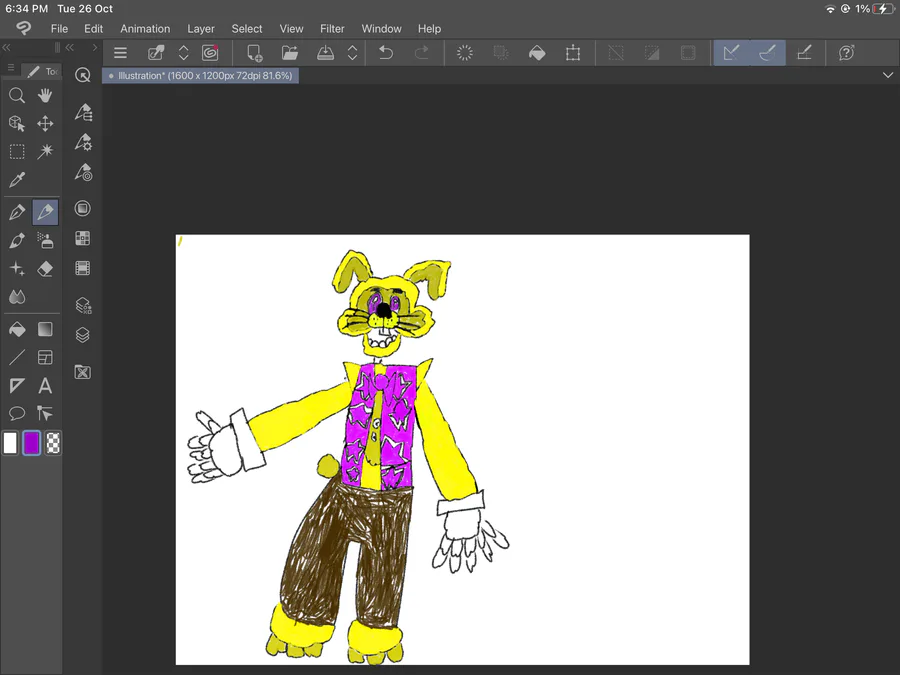The height and width of the screenshot is (675, 900).
Task: Expand save options arrows
Action: (x=352, y=53)
